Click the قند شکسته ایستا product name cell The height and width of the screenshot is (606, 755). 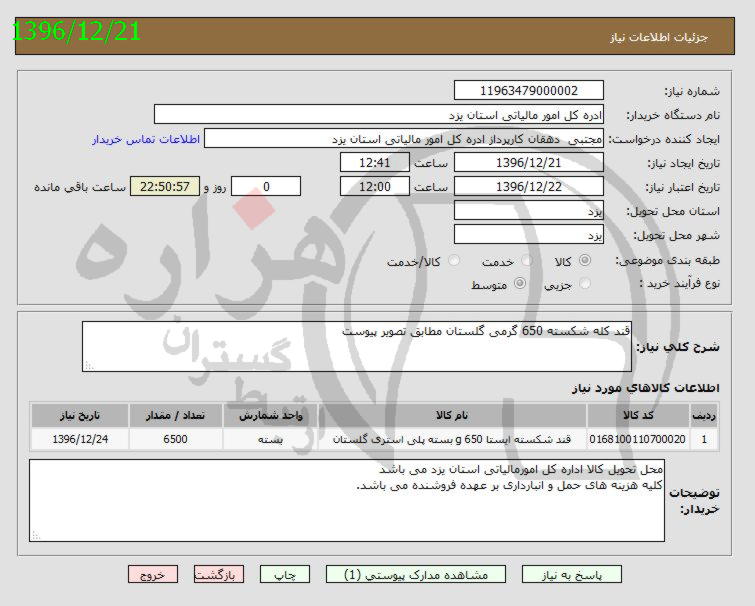tap(452, 439)
